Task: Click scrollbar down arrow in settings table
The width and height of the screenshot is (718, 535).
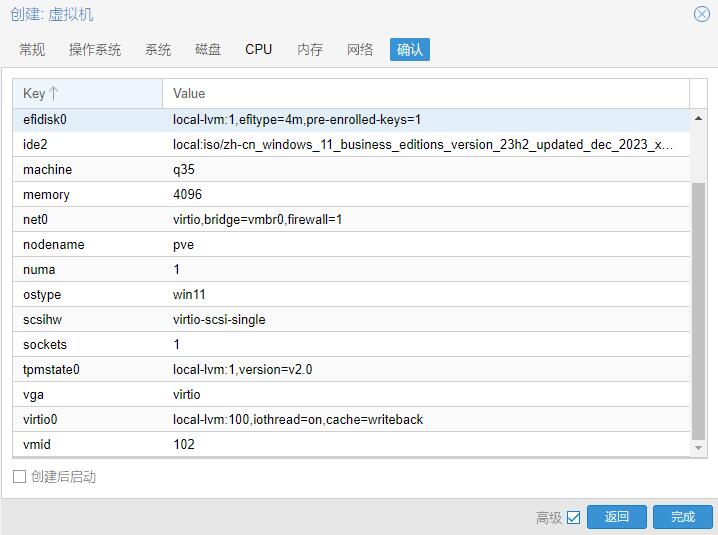Action: click(698, 449)
